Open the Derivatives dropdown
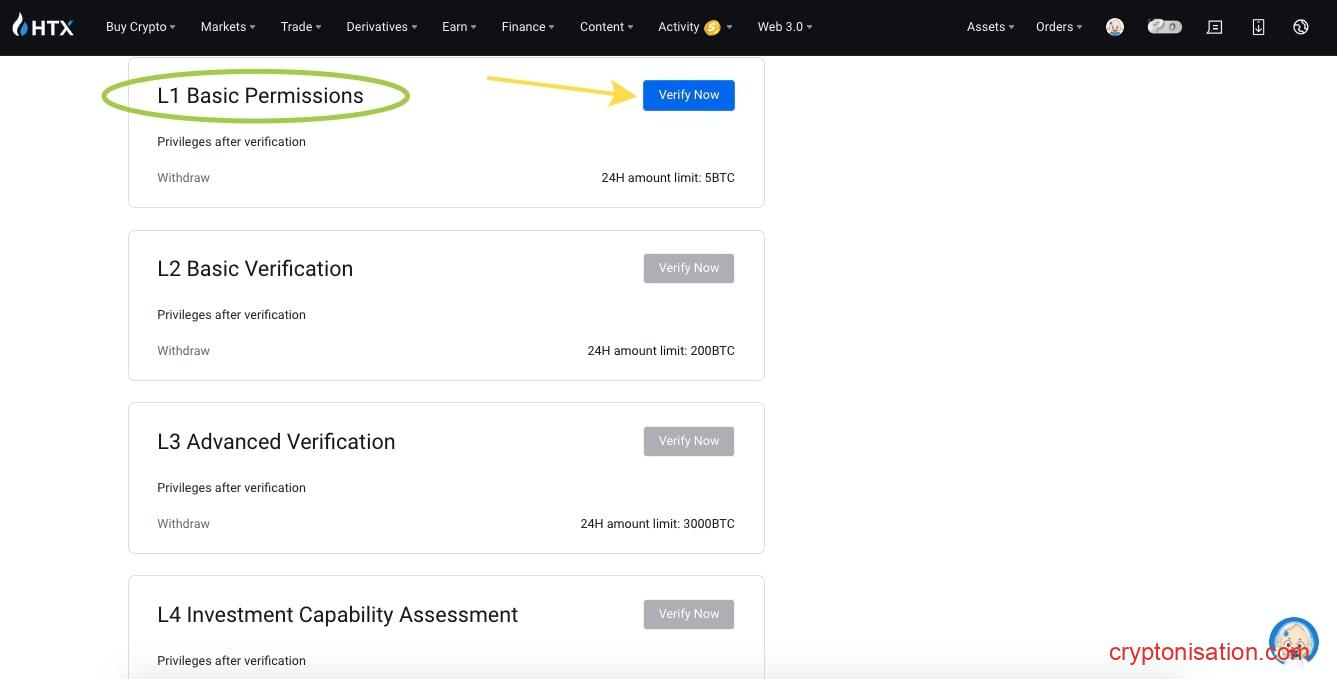The height and width of the screenshot is (679, 1337). pos(381,27)
